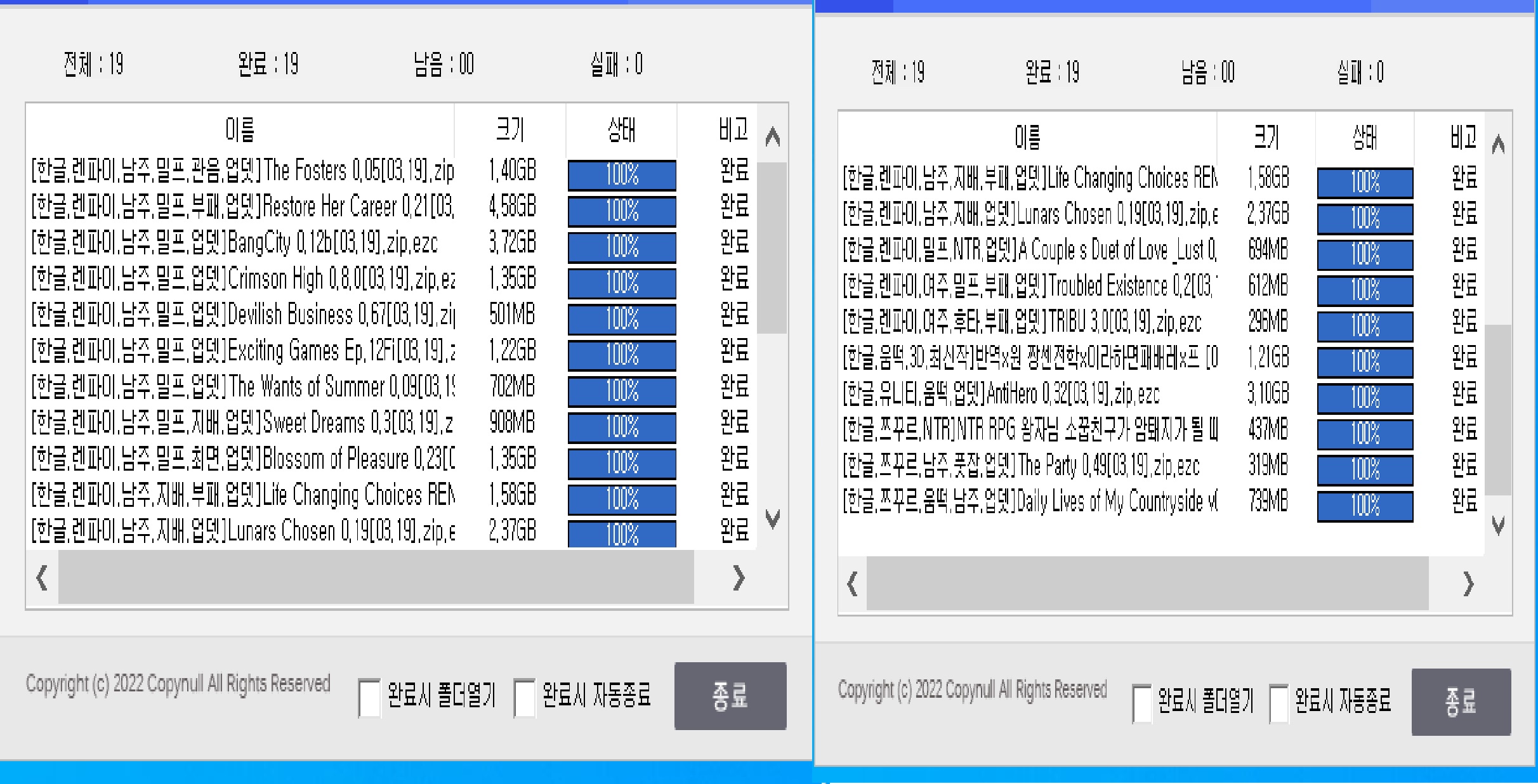Click the 이름 column header in the left list
Viewport: 1538px width, 784px height.
(x=240, y=130)
